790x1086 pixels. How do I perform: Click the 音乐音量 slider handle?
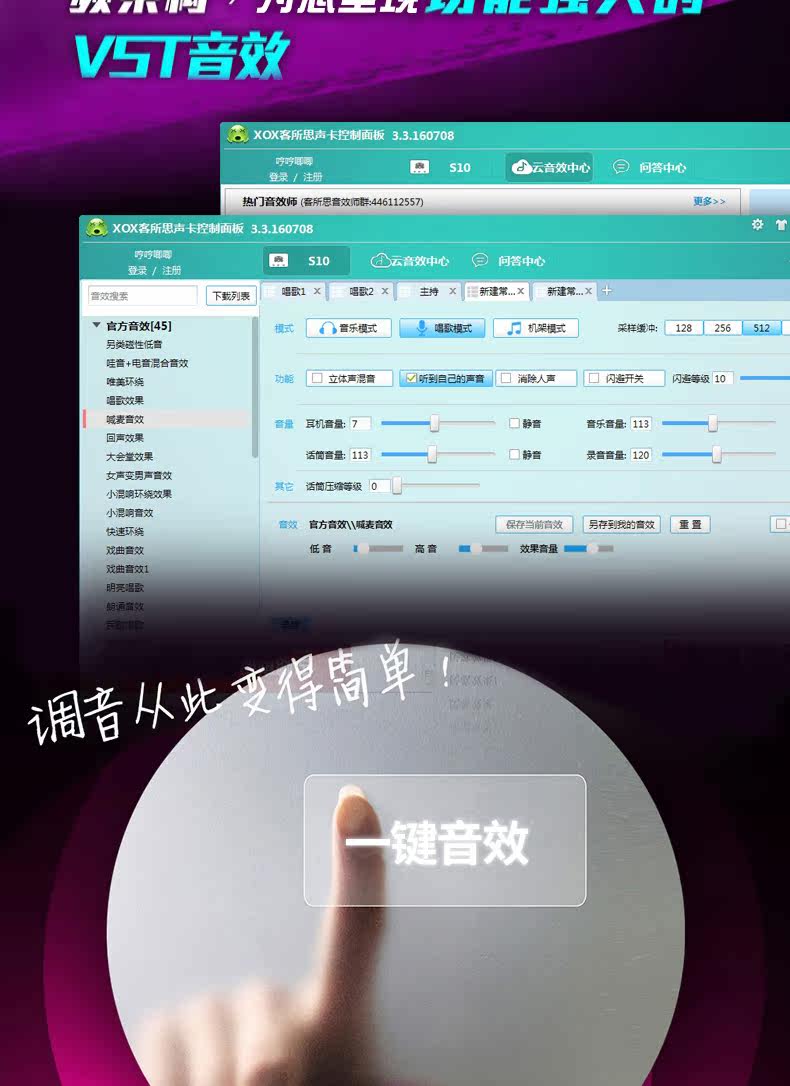(712, 423)
